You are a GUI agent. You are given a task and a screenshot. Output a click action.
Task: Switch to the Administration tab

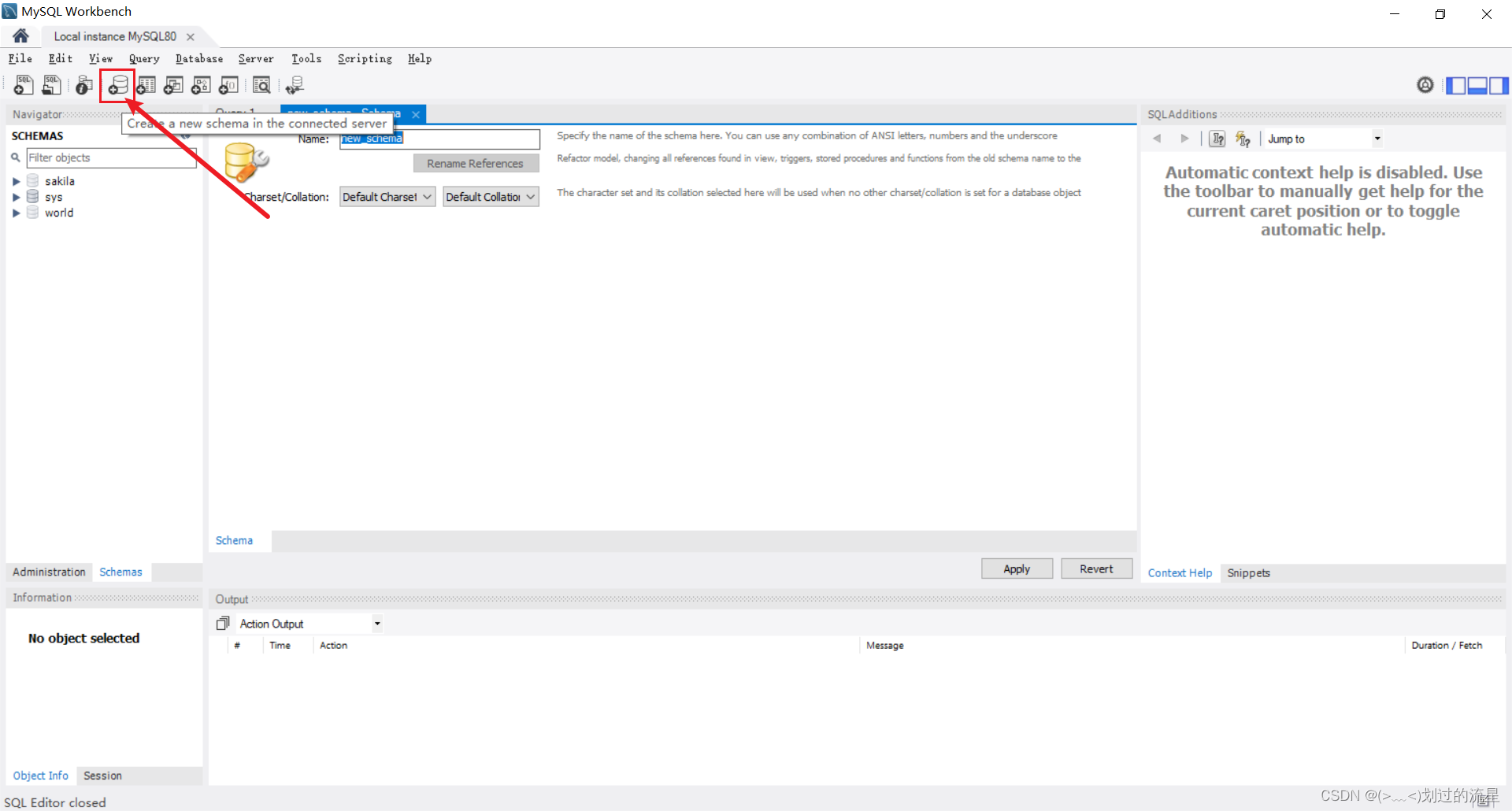(x=49, y=572)
